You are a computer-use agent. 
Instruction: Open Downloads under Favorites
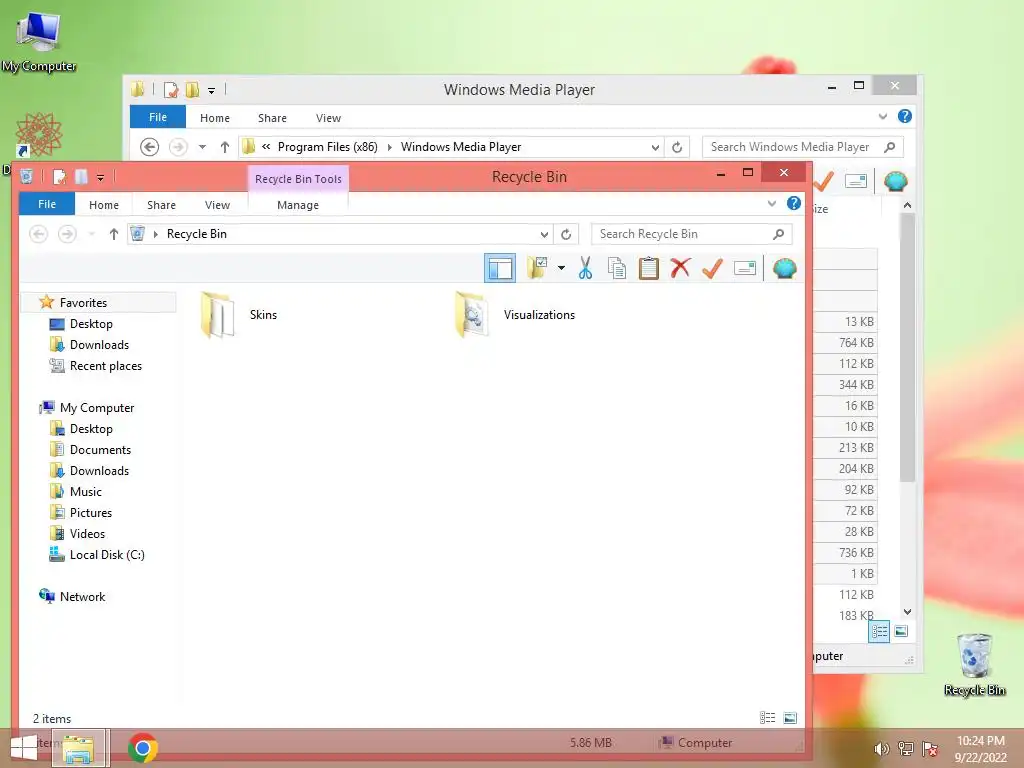(99, 345)
